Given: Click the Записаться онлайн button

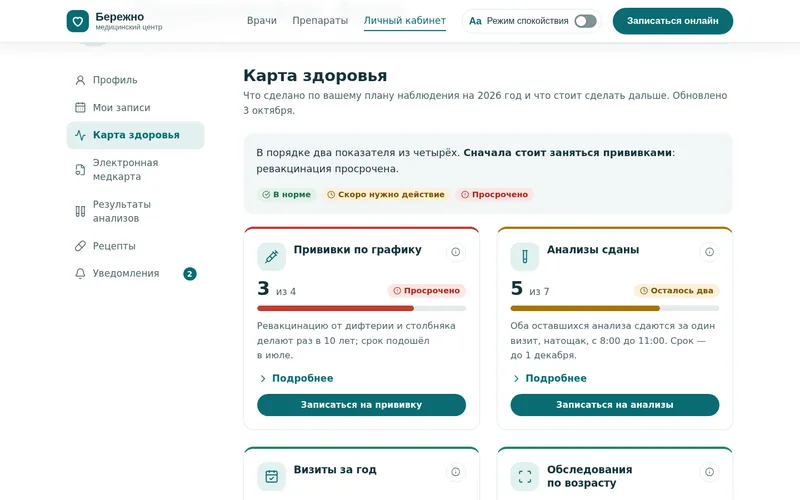Looking at the screenshot, I should (x=672, y=21).
